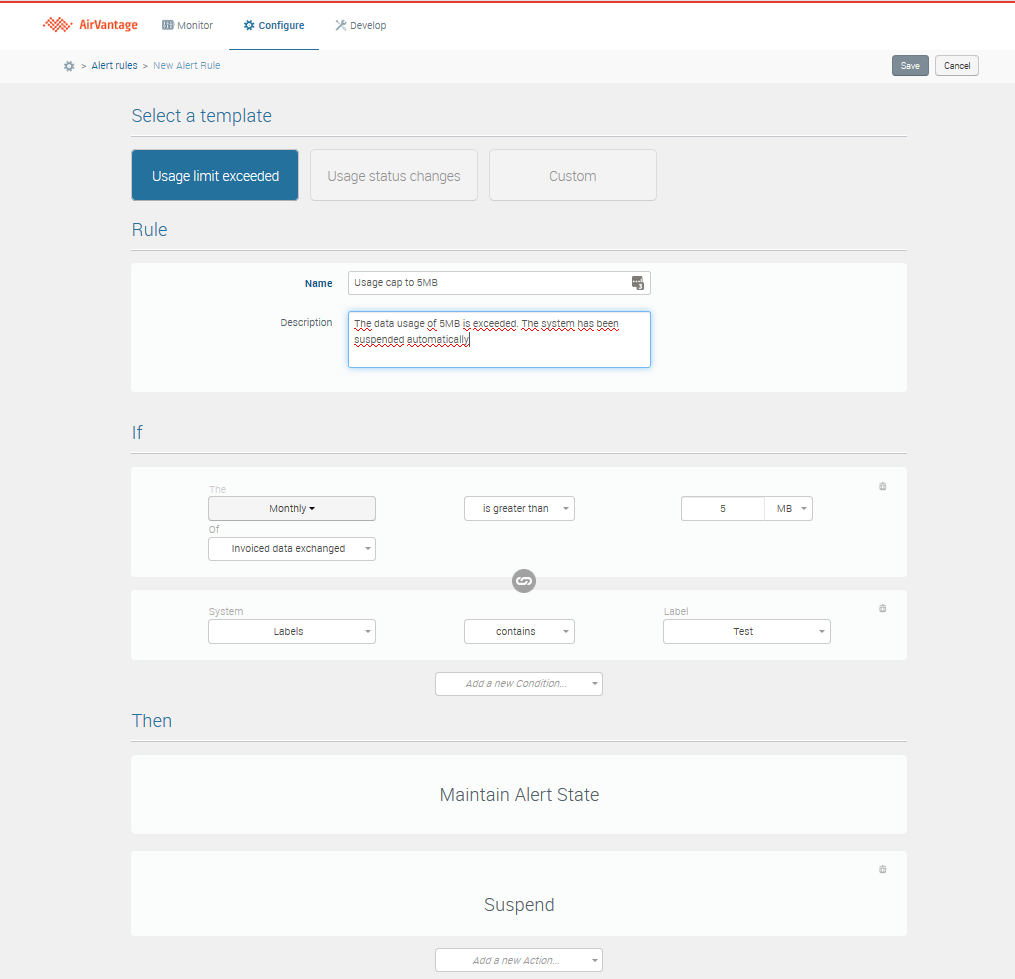Click the gear icon in the breadcrumb

69,66
